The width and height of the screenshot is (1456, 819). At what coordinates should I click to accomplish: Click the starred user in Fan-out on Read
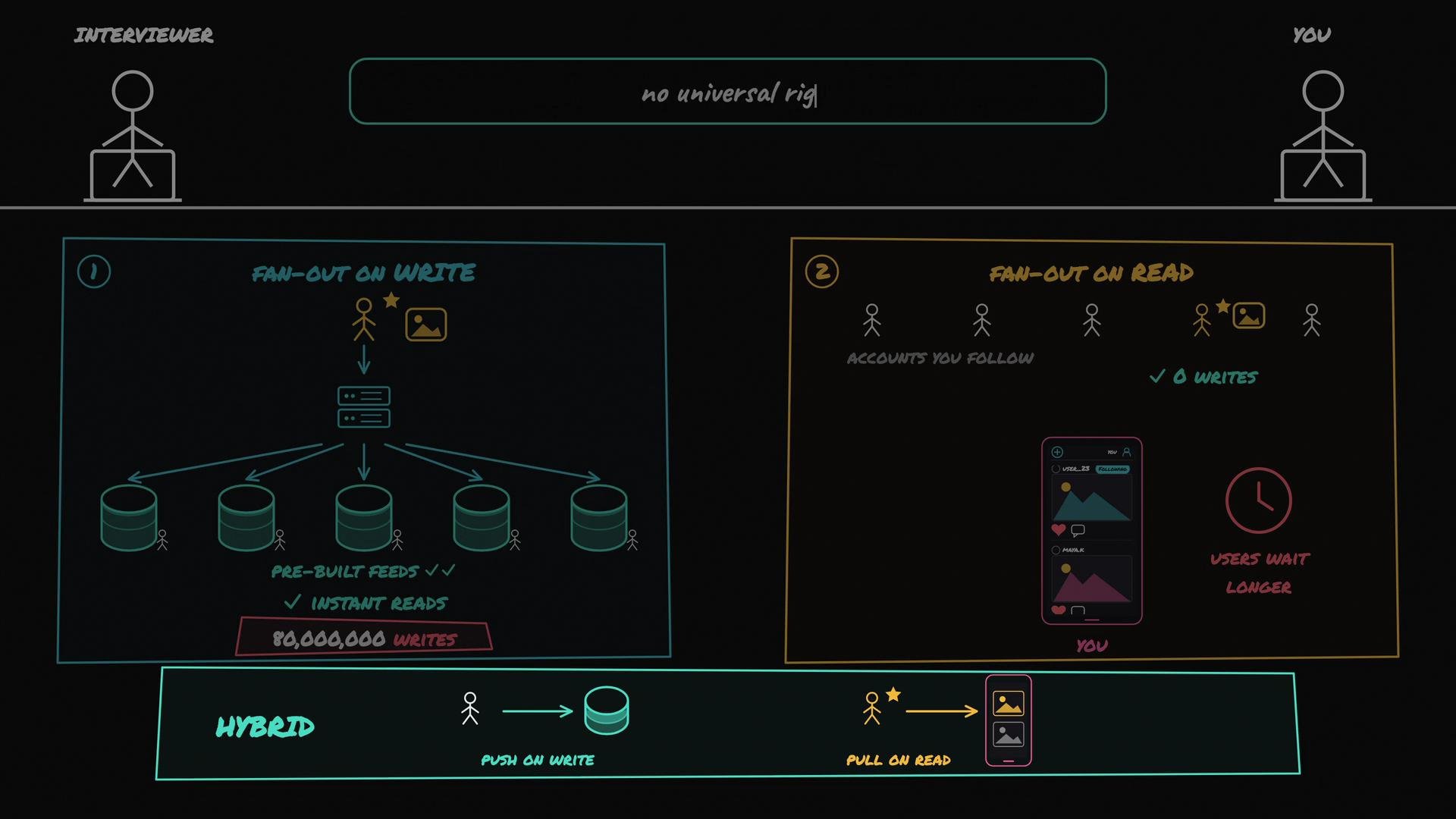[1202, 320]
